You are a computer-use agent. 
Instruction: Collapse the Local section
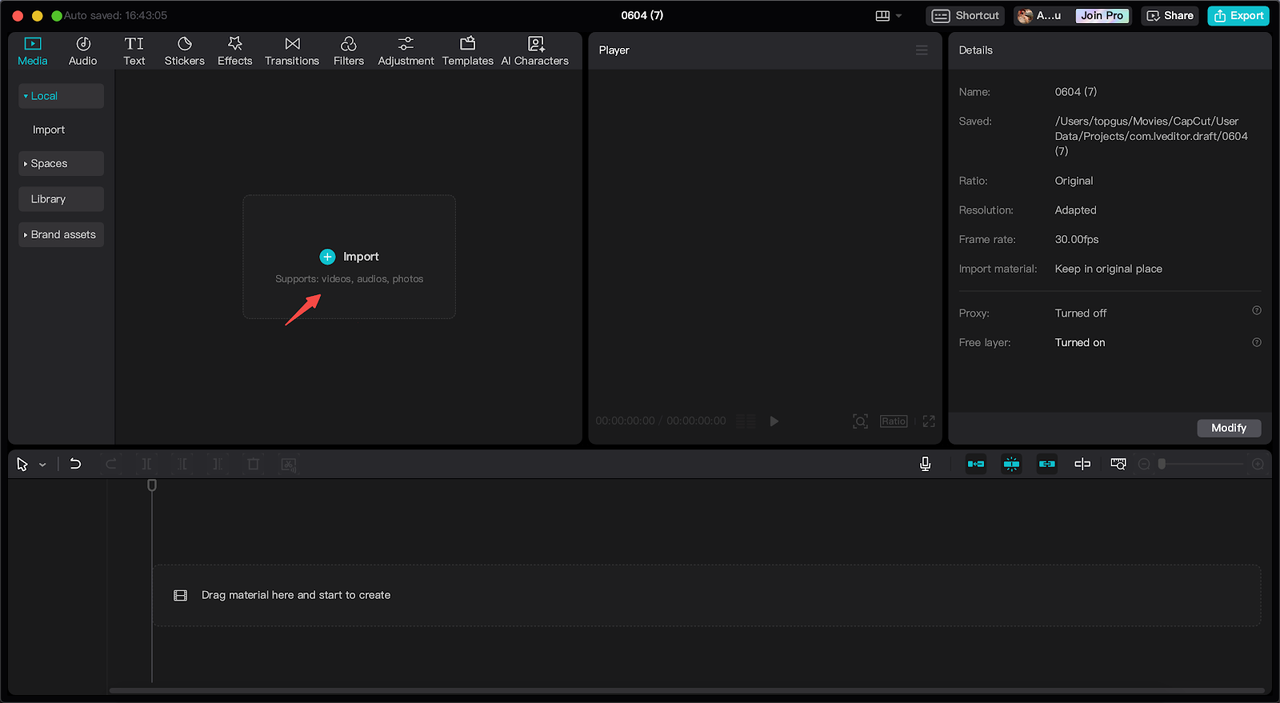(61, 96)
